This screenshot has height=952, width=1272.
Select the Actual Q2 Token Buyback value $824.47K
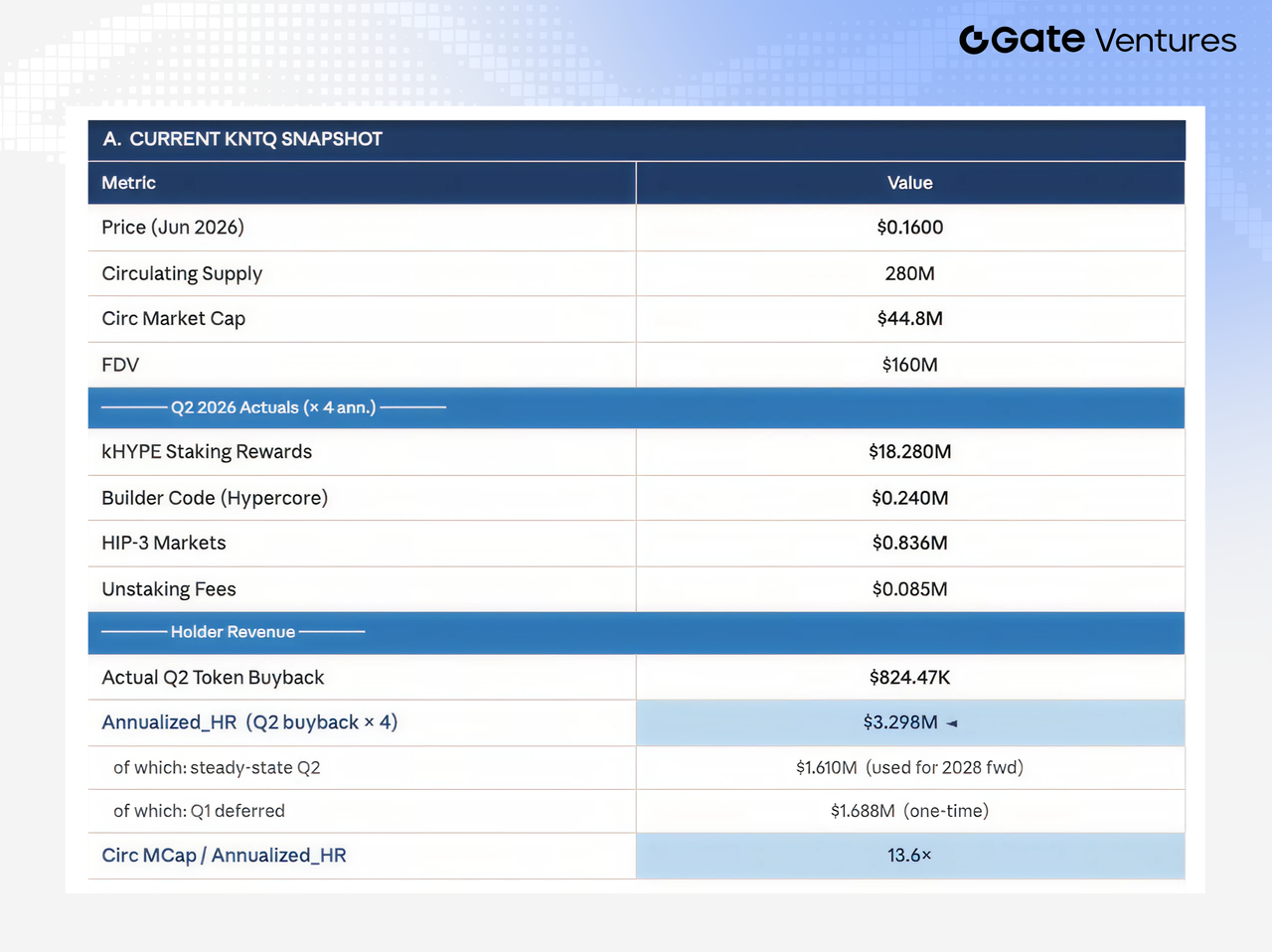(910, 678)
